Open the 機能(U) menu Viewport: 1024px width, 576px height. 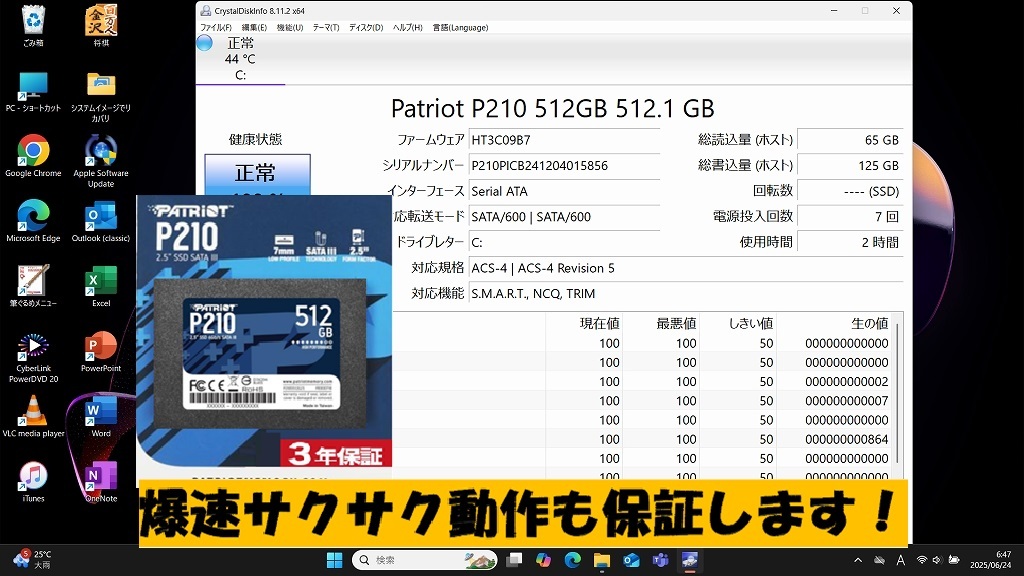(290, 27)
